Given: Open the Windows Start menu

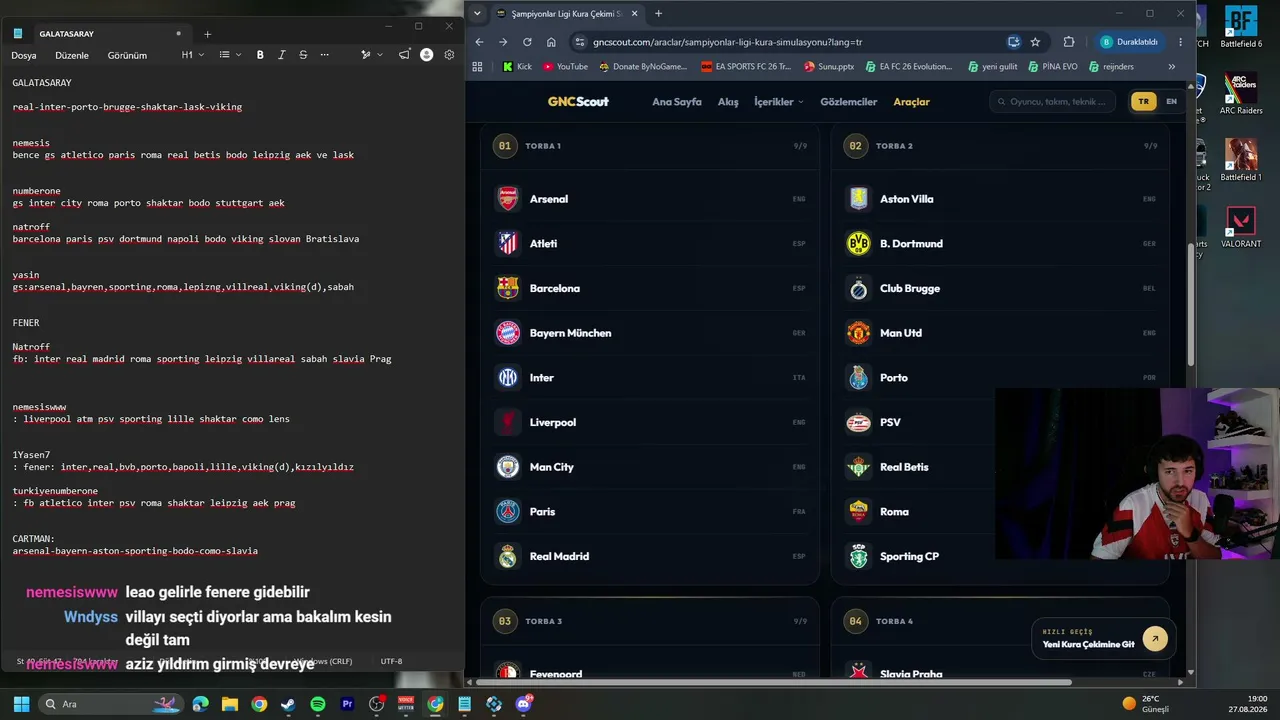Looking at the screenshot, I should click(x=21, y=704).
